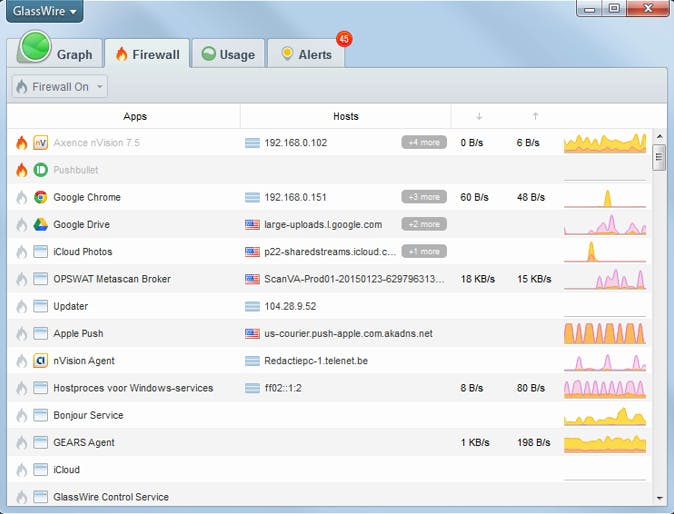Maximize the GlassWire window
The height and width of the screenshot is (514, 674).
614,9
